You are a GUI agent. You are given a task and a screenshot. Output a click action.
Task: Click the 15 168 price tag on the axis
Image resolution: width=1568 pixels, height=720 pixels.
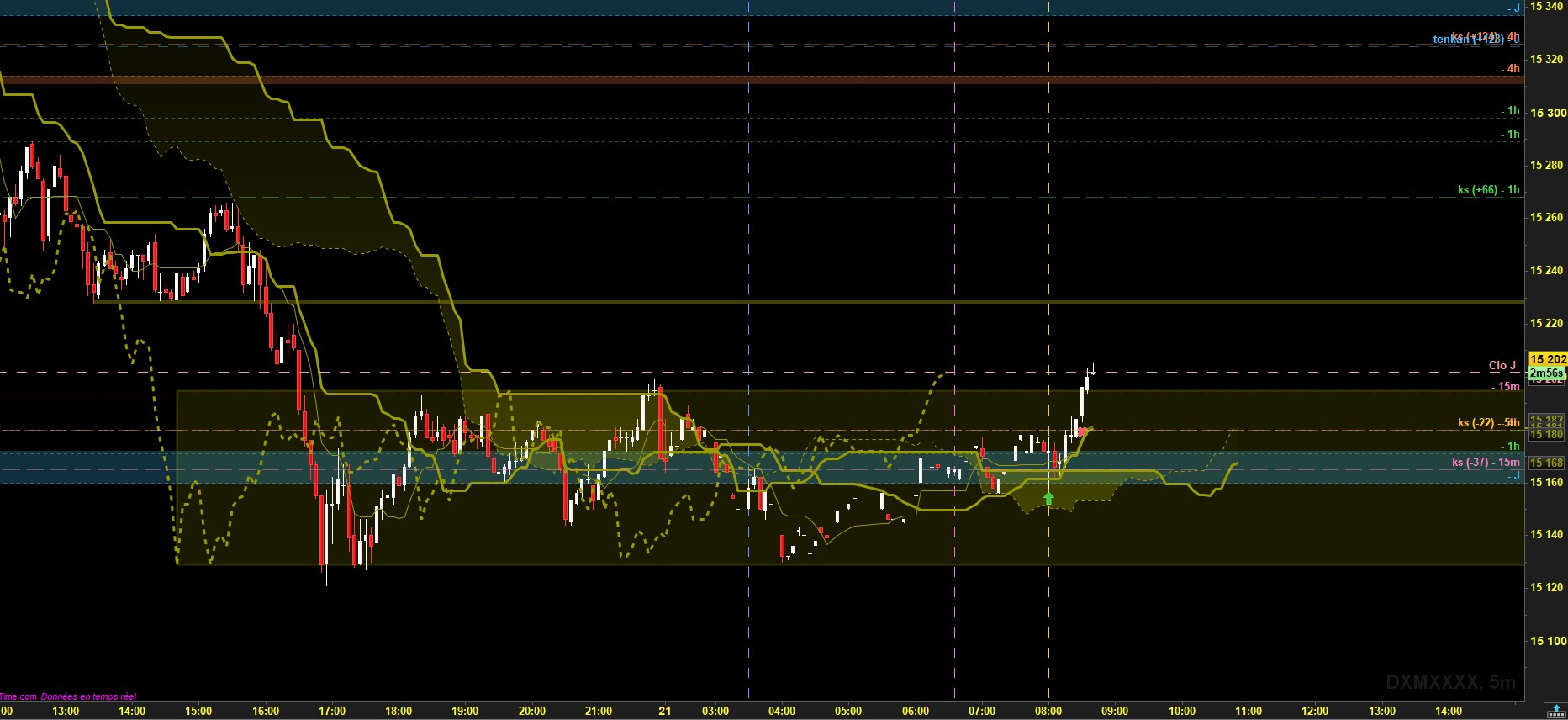(x=1548, y=463)
